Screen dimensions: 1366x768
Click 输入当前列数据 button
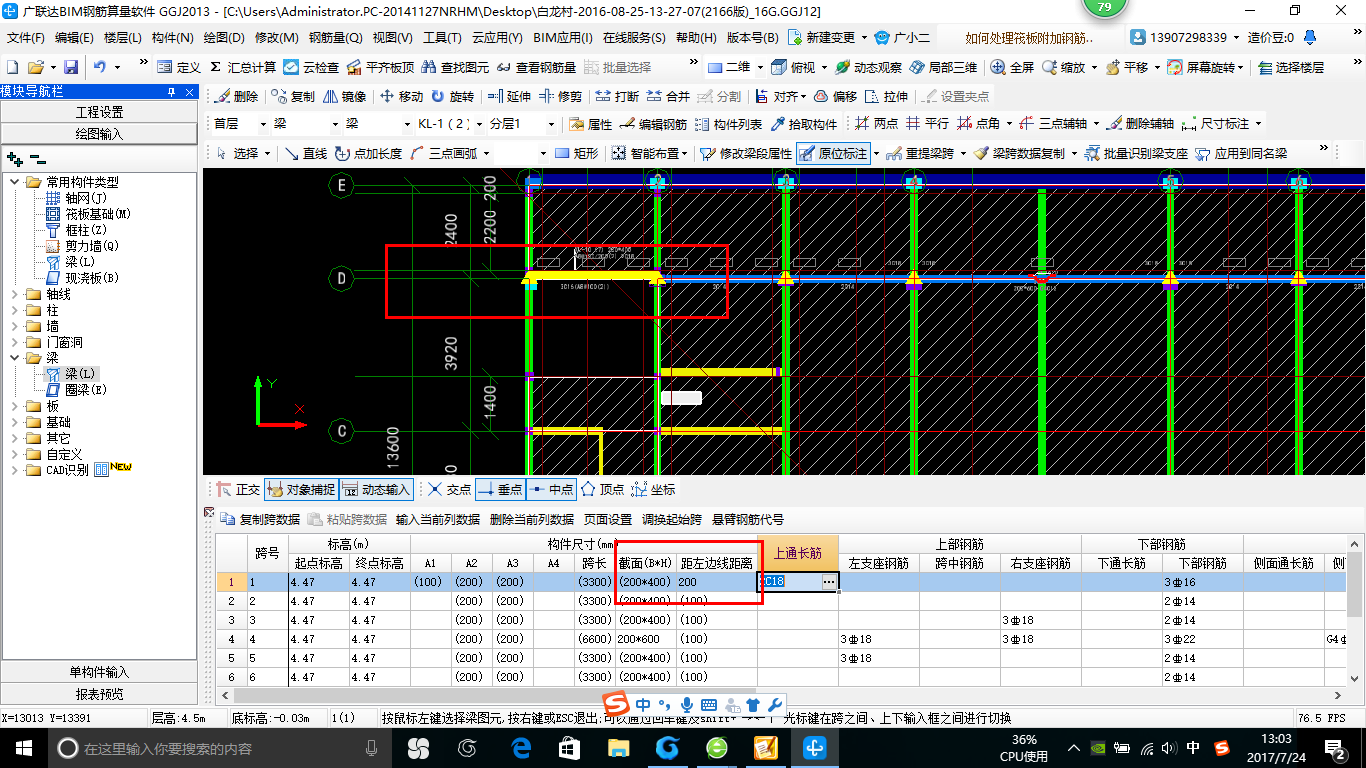(437, 520)
